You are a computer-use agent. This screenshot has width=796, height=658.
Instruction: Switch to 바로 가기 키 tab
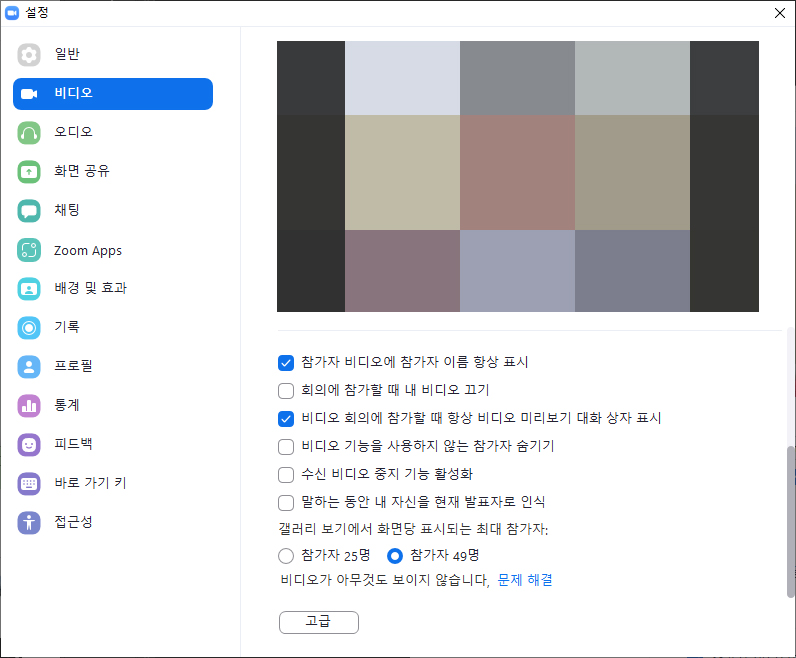tap(113, 483)
